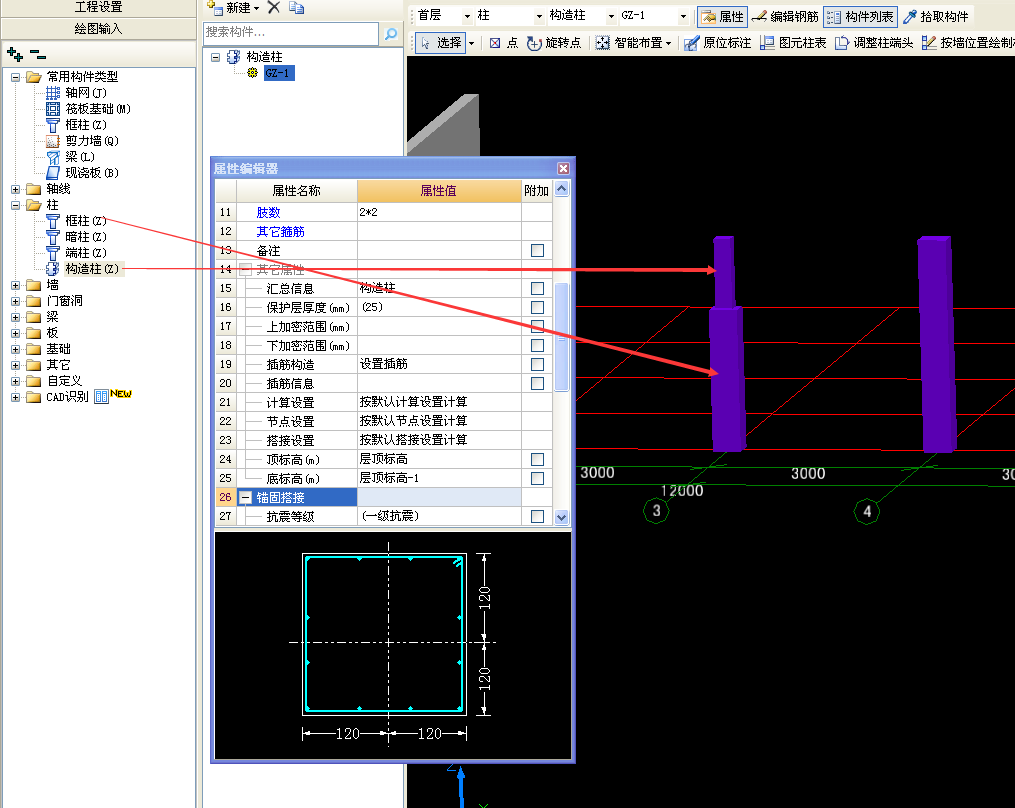Click the 调整柱端头 adjust column end tool

coord(874,43)
